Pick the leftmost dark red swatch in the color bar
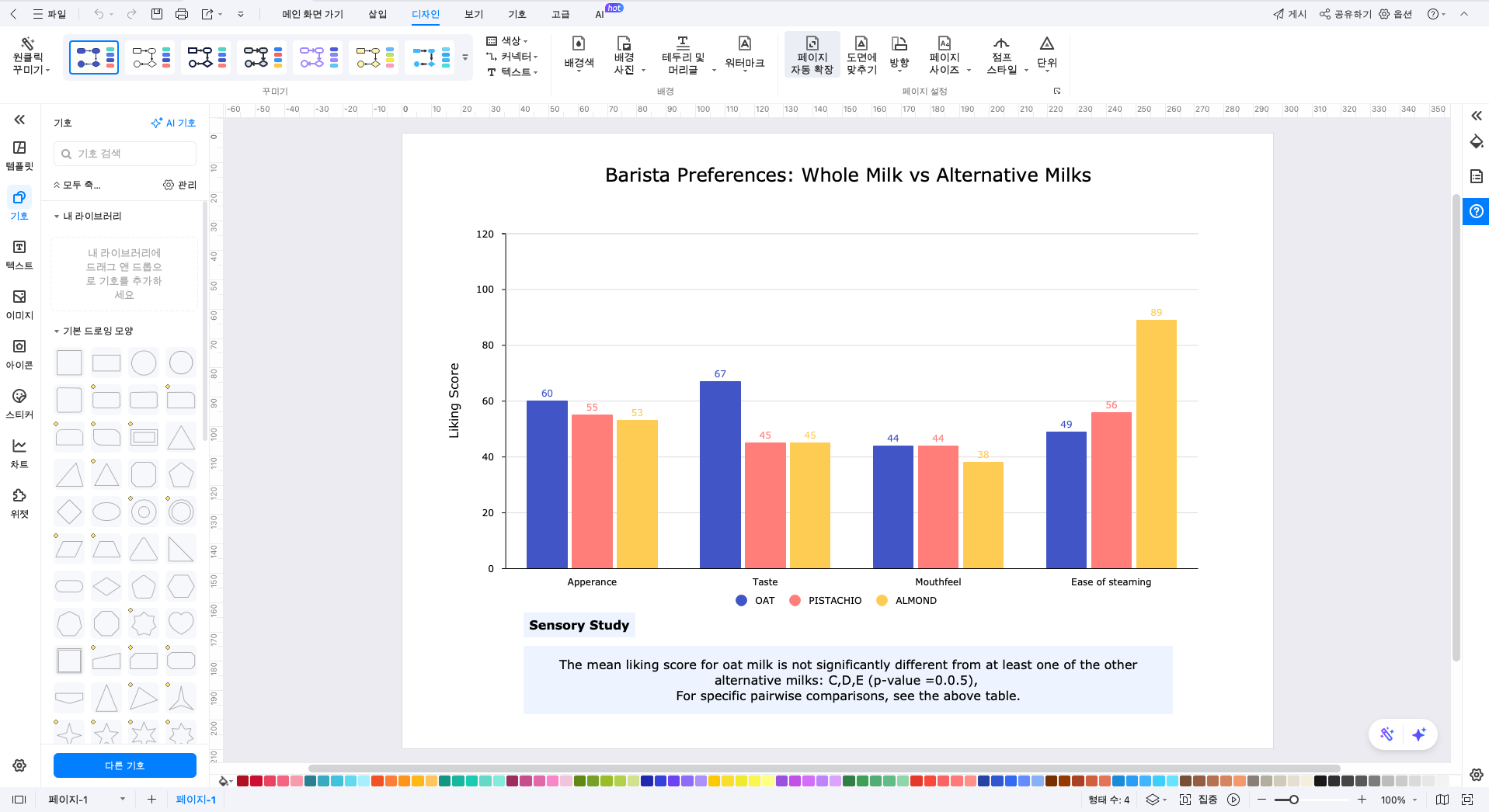The image size is (1489, 812). click(242, 781)
